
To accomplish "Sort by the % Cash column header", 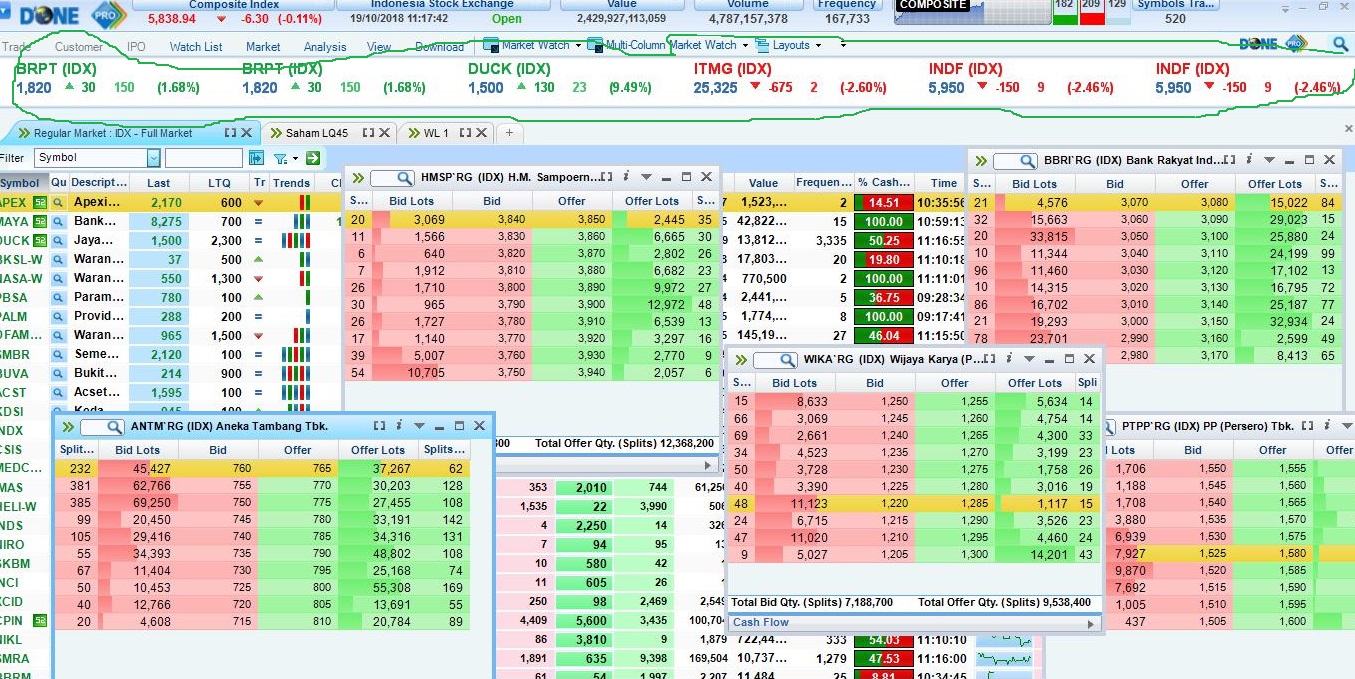I will click(884, 183).
